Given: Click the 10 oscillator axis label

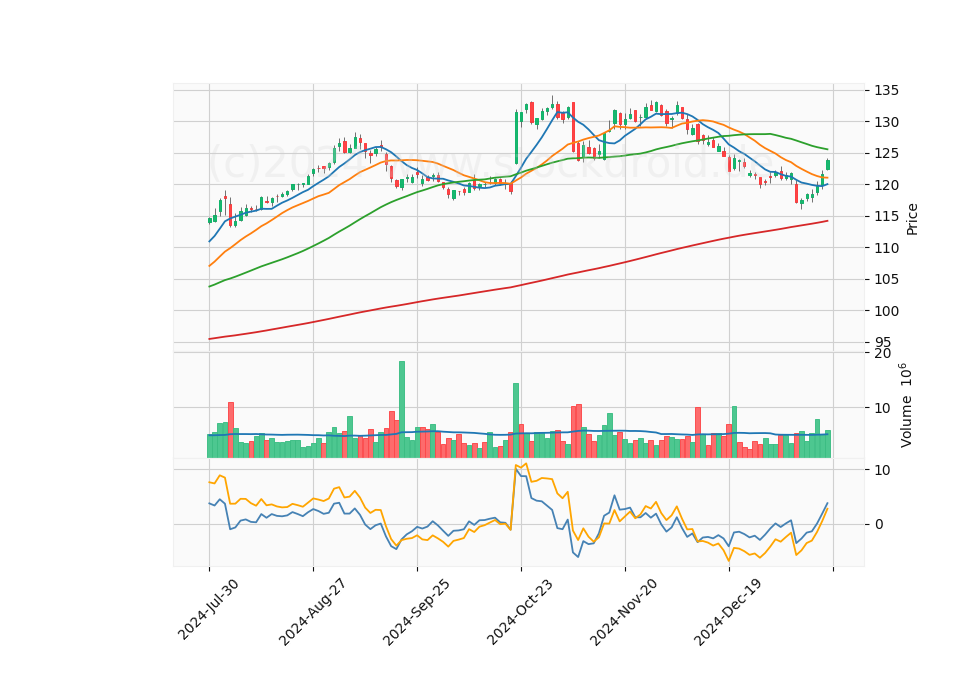Looking at the screenshot, I should (x=882, y=470).
